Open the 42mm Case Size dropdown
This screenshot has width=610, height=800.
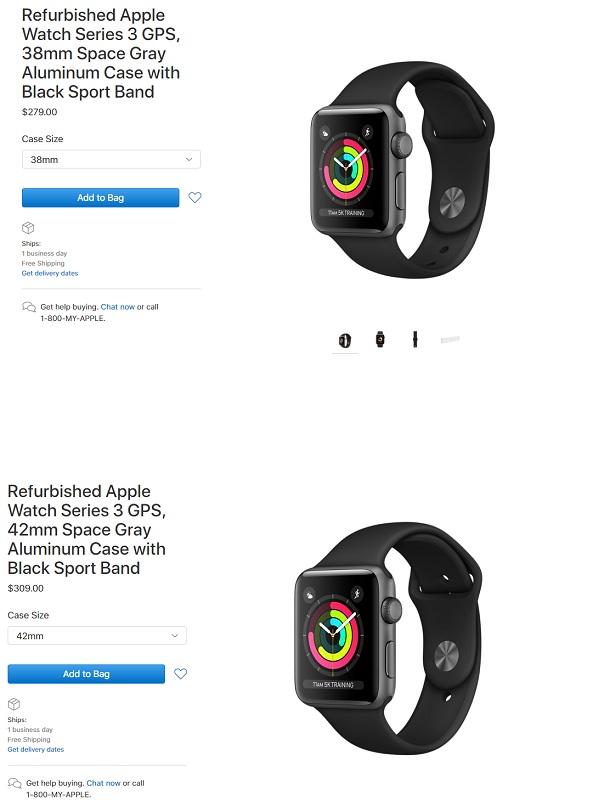[x=97, y=636]
